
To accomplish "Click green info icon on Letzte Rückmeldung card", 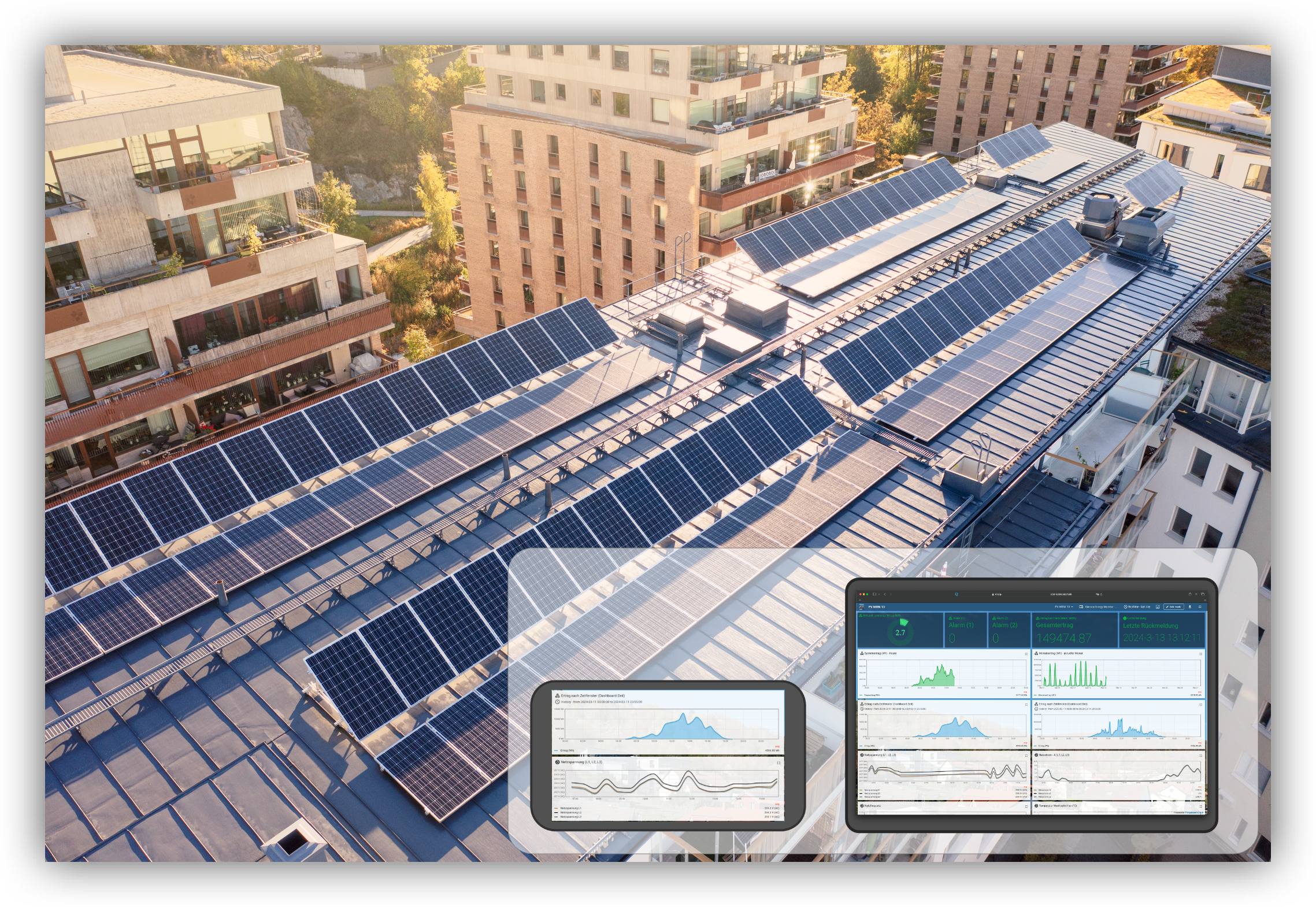I will (1125, 619).
